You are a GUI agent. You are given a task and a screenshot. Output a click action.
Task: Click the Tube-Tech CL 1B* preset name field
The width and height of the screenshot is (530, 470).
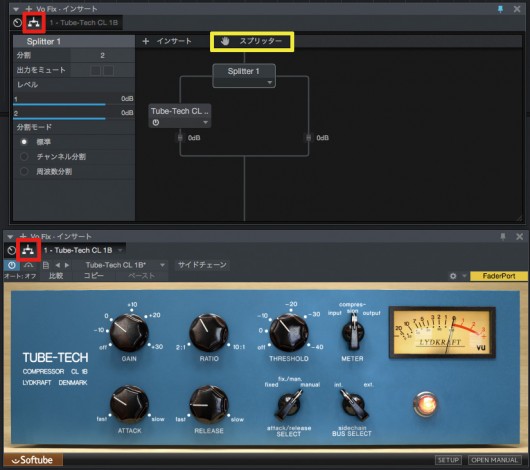coord(116,265)
